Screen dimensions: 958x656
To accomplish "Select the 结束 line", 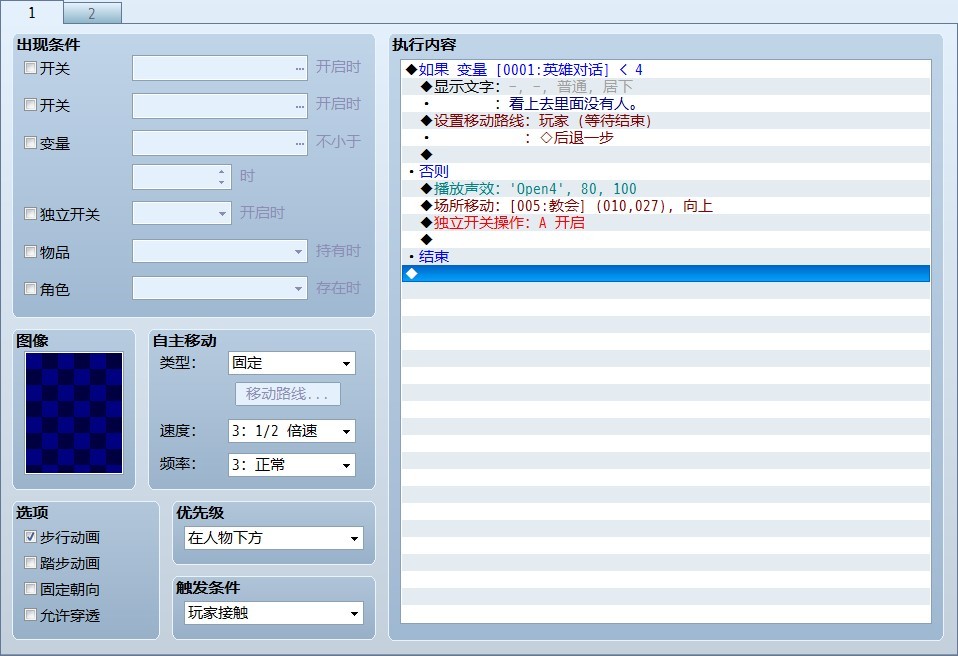I will pos(666,257).
